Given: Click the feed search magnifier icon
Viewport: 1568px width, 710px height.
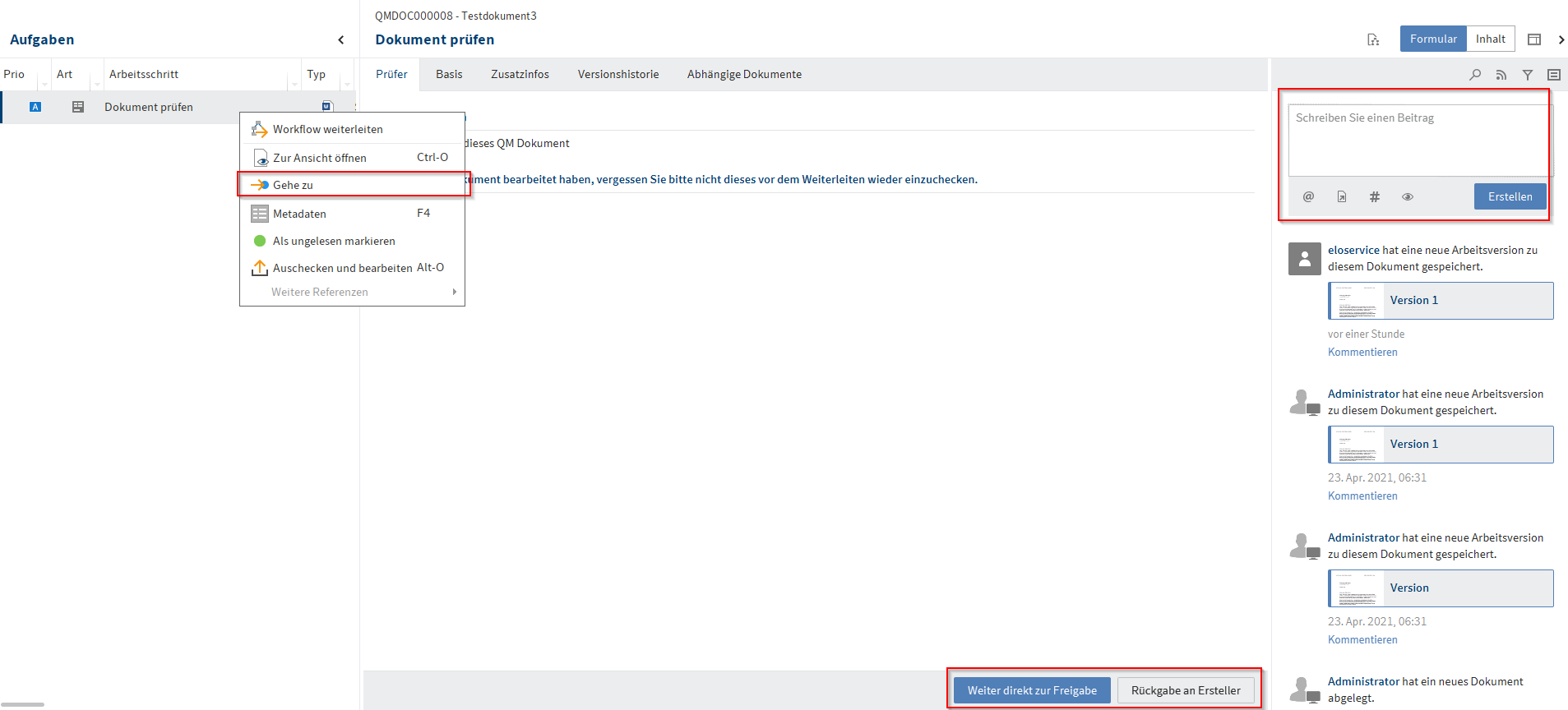Looking at the screenshot, I should pyautogui.click(x=1475, y=75).
